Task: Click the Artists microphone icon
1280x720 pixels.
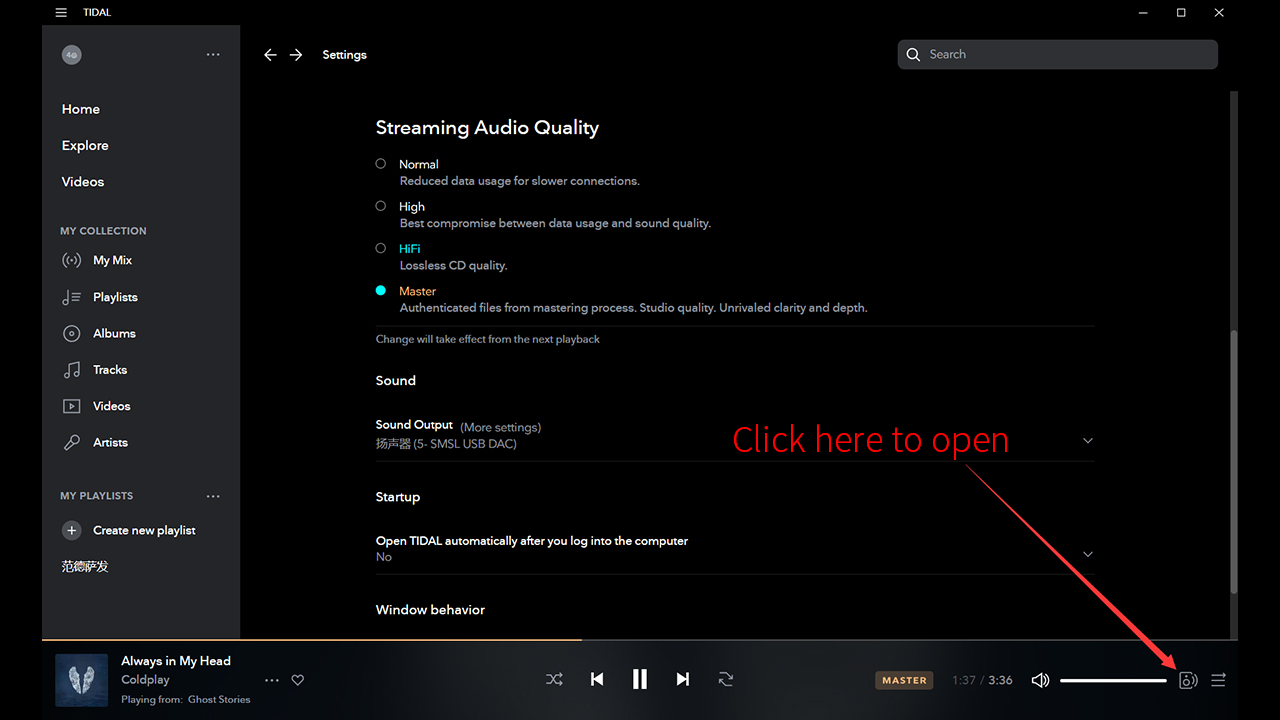Action: pos(71,442)
